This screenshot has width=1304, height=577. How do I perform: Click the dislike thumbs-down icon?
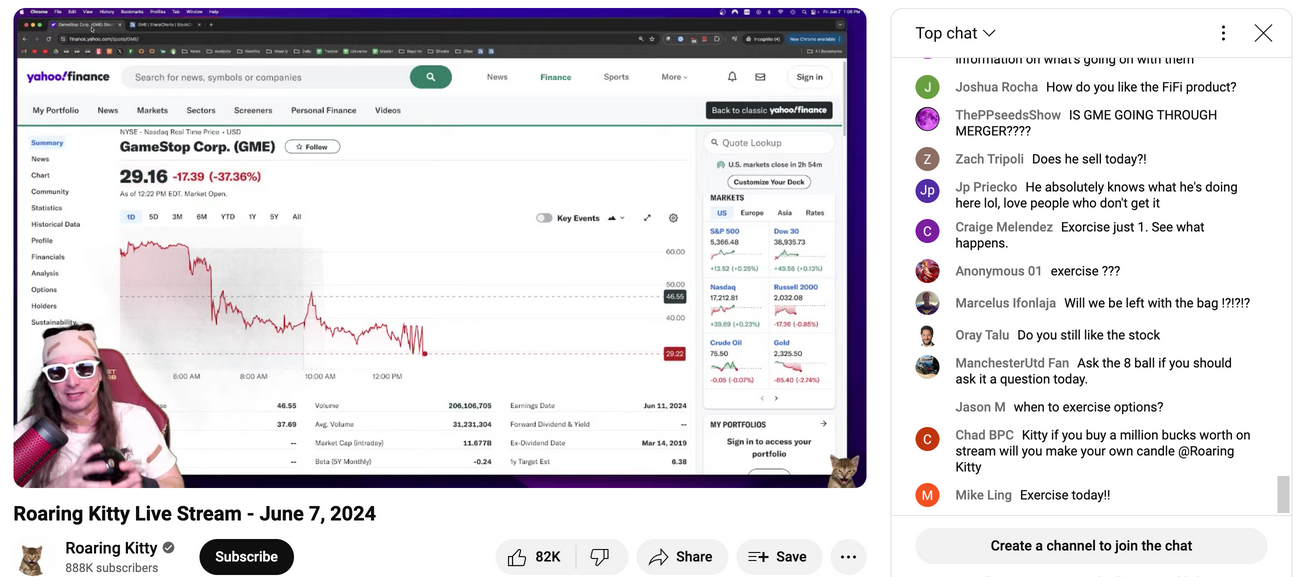599,557
